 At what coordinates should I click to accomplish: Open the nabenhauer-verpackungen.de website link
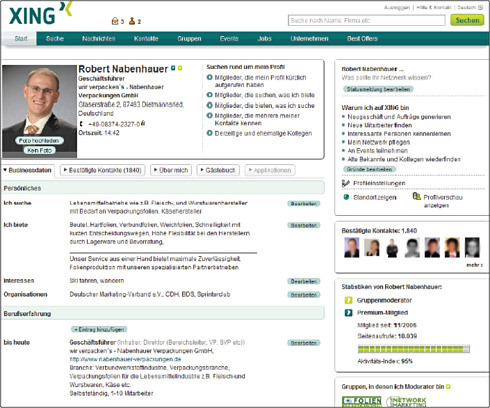pyautogui.click(x=125, y=359)
